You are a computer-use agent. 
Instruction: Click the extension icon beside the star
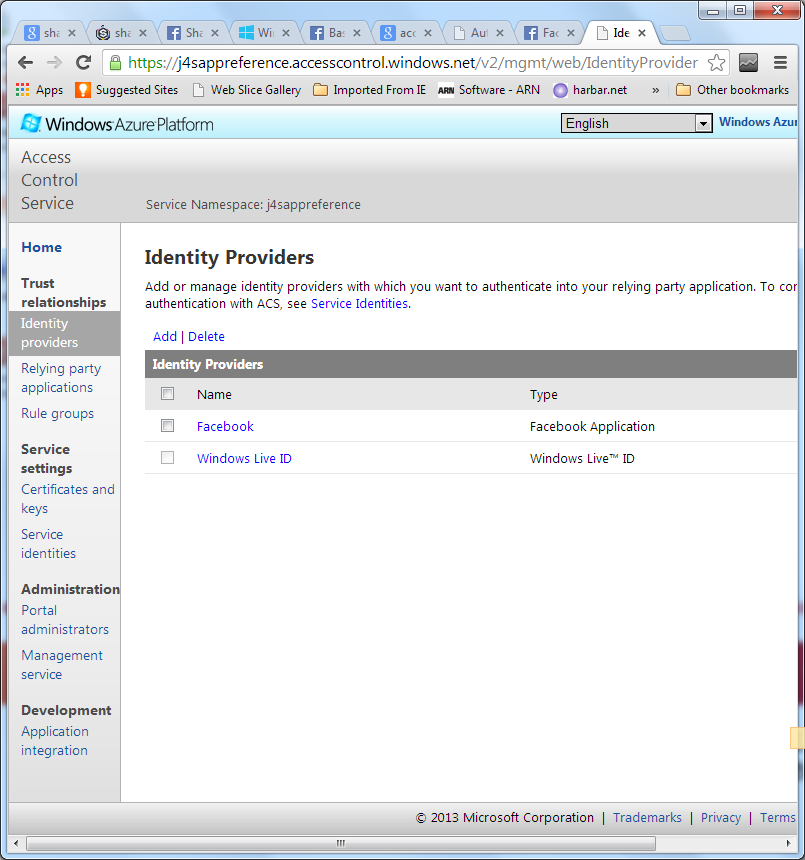click(x=748, y=63)
